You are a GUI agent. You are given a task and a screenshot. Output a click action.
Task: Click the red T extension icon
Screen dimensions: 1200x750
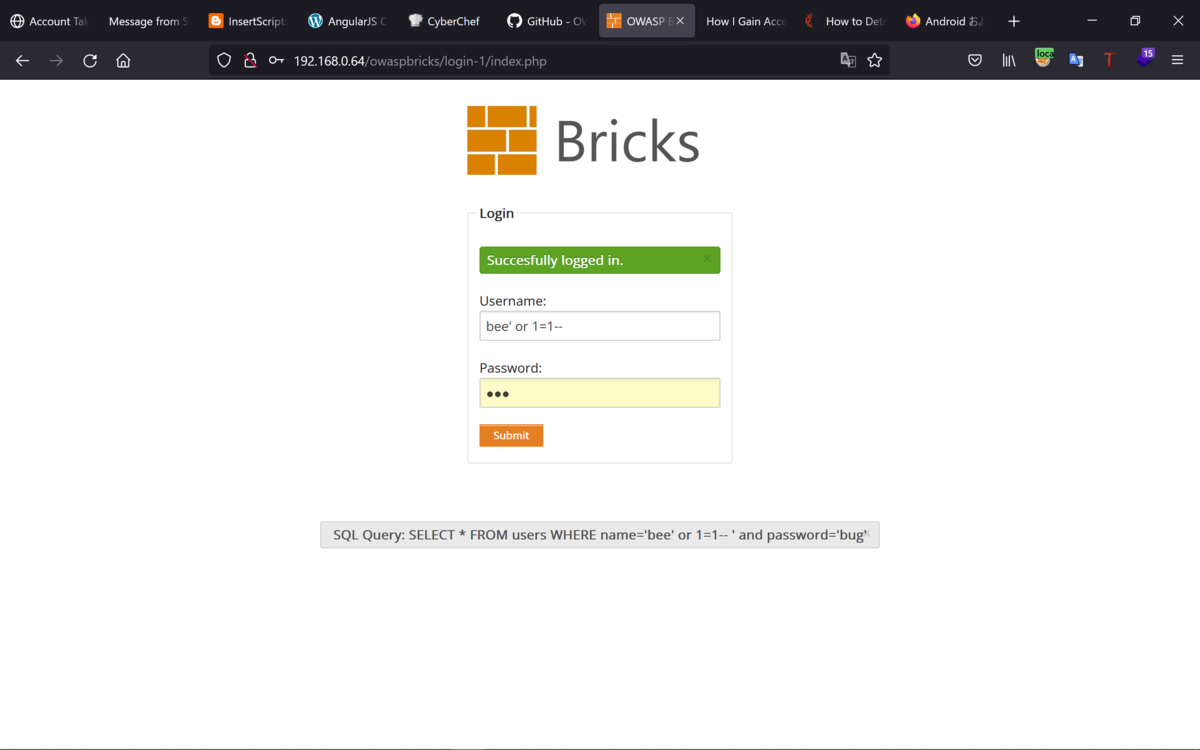coord(1109,61)
